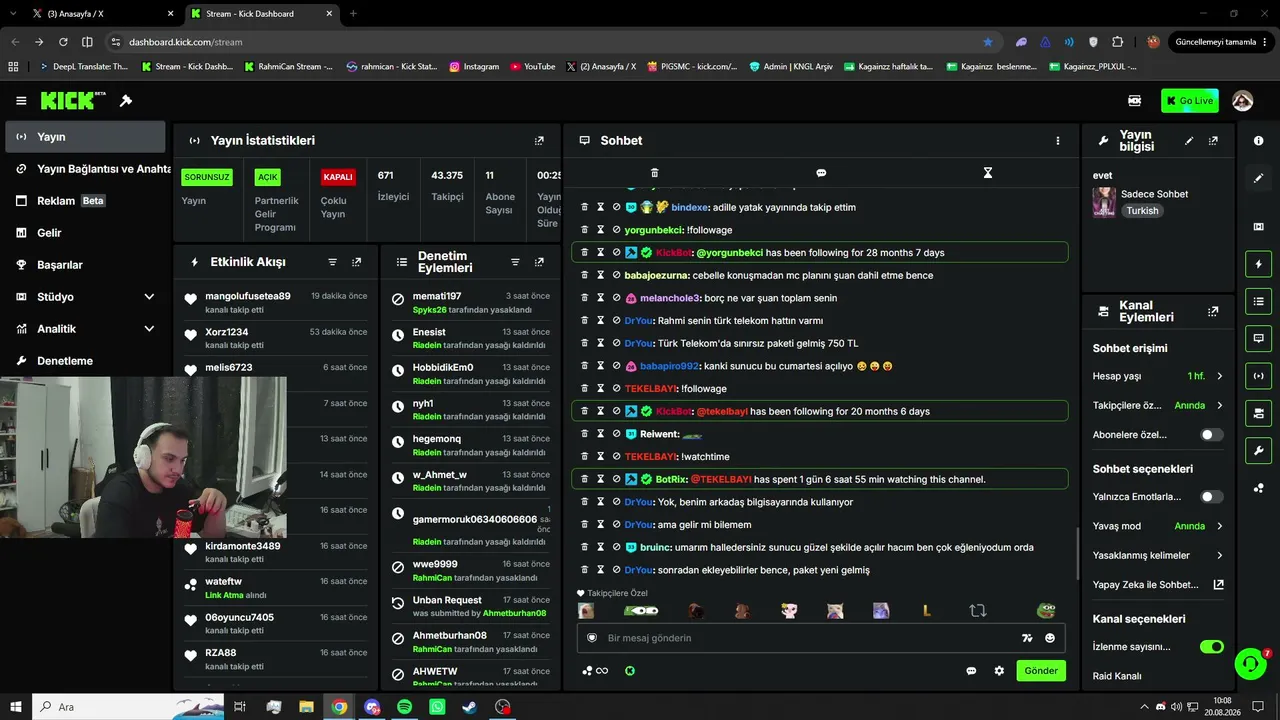Open the green support headset chat bubble
The image size is (1280, 720).
(x=1250, y=663)
